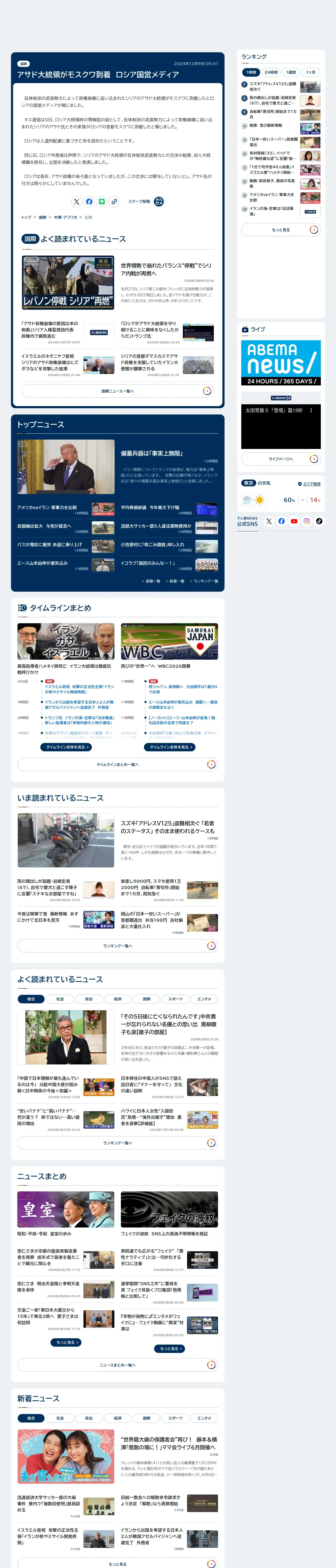This screenshot has height=1568, width=336.
Task: Click the タイムラインまとめ heading icon
Action: (x=23, y=608)
